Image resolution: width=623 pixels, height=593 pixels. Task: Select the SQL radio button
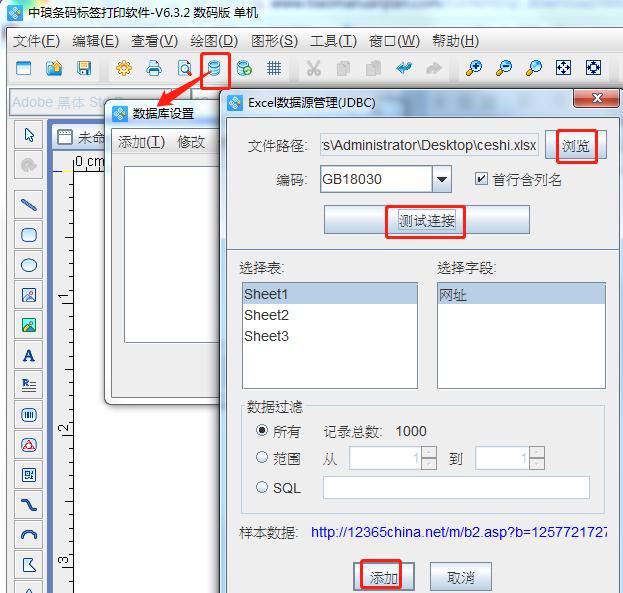point(262,487)
